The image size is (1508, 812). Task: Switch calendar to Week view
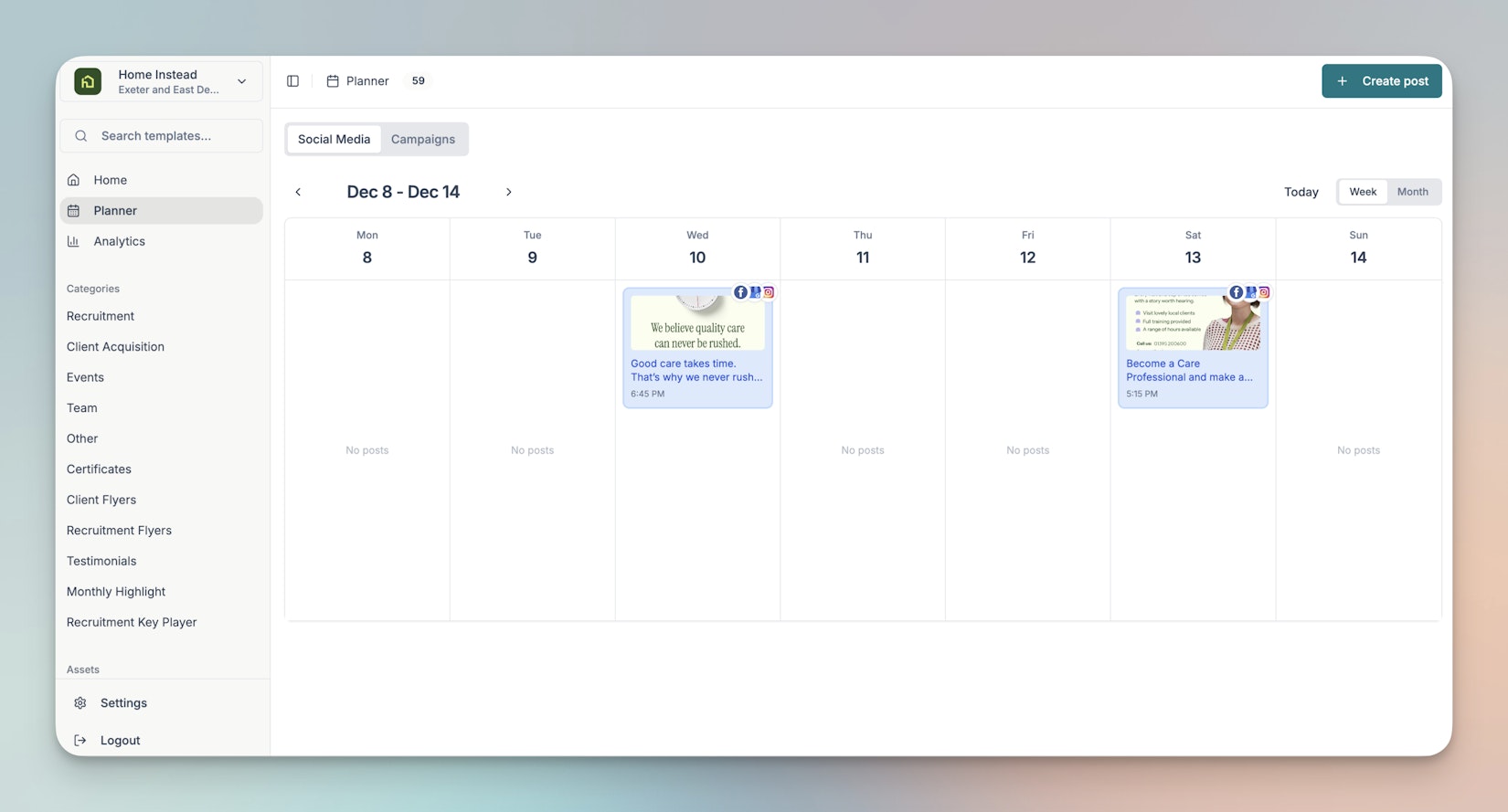(1363, 192)
